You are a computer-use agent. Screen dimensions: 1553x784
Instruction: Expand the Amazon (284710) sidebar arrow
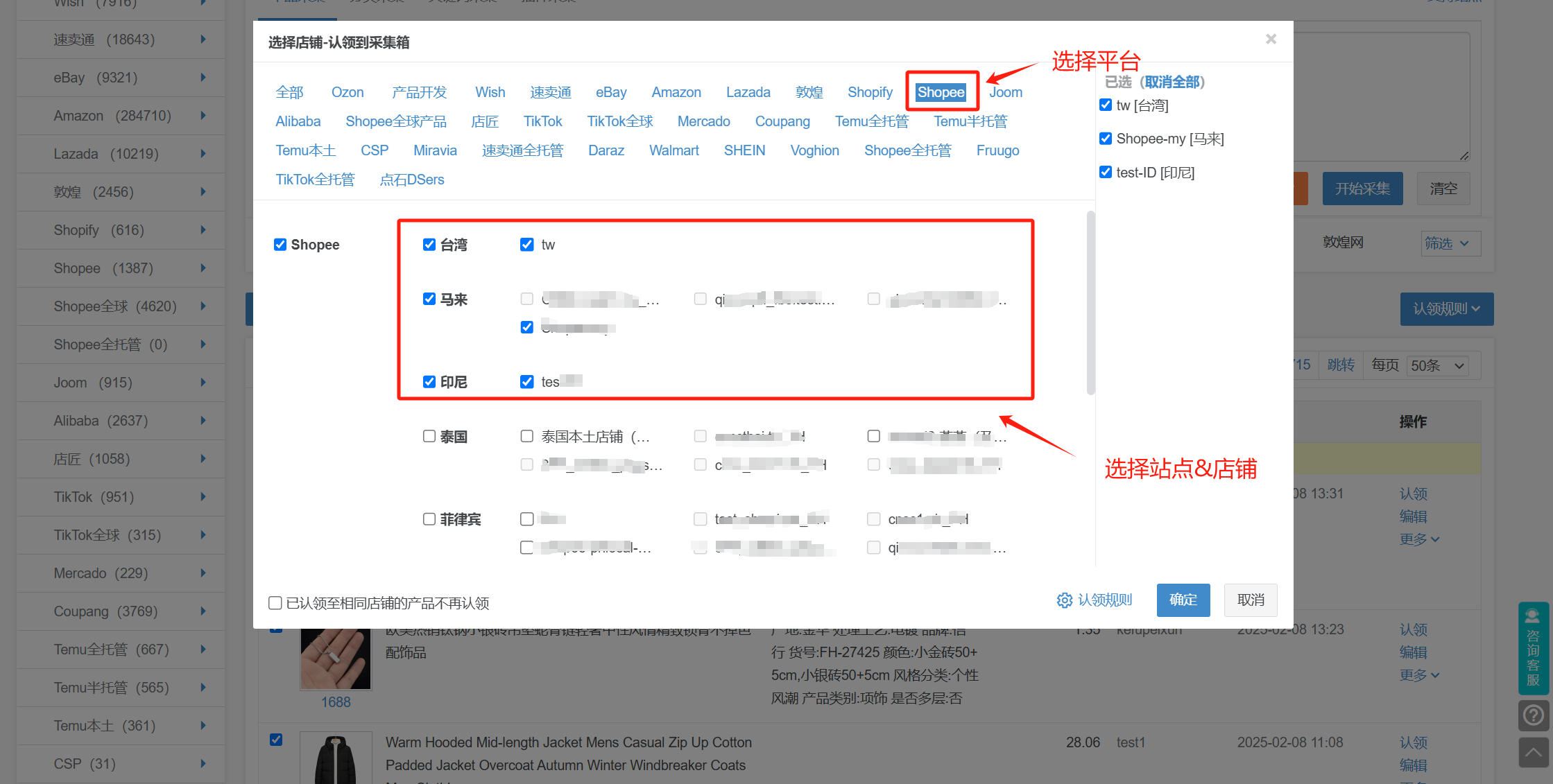[x=203, y=116]
